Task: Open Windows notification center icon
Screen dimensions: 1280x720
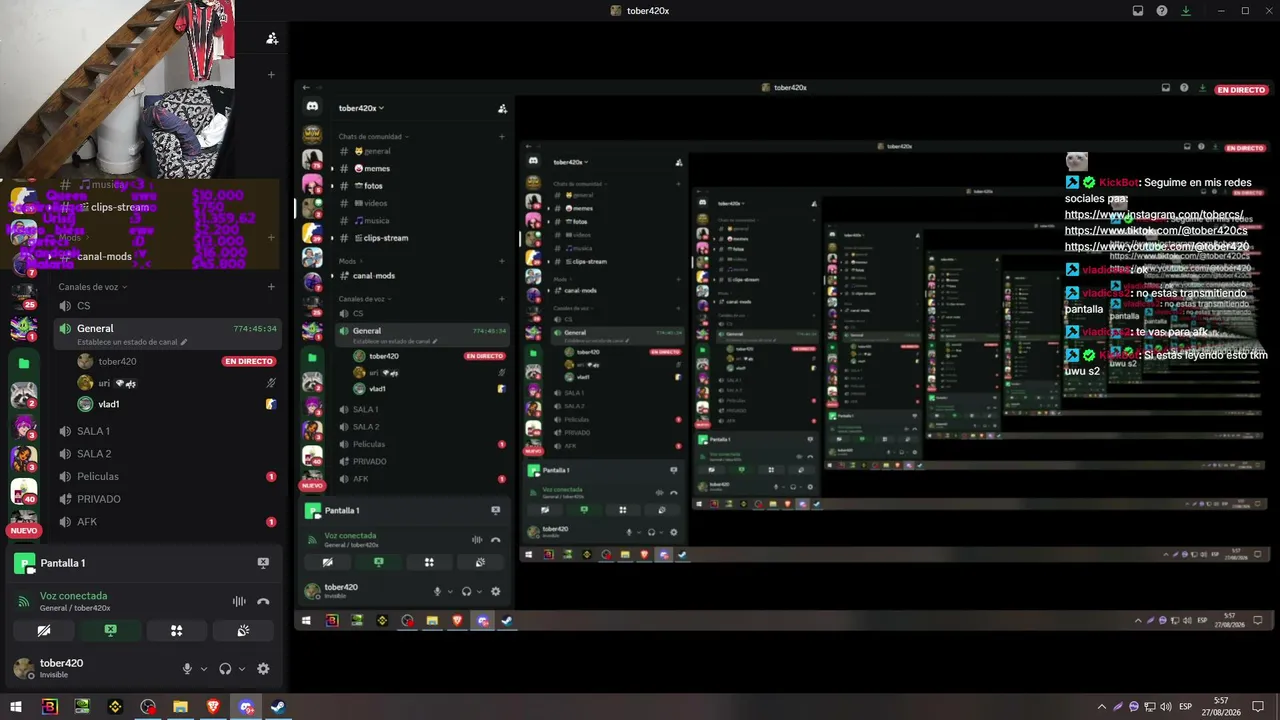Action: 1258,706
